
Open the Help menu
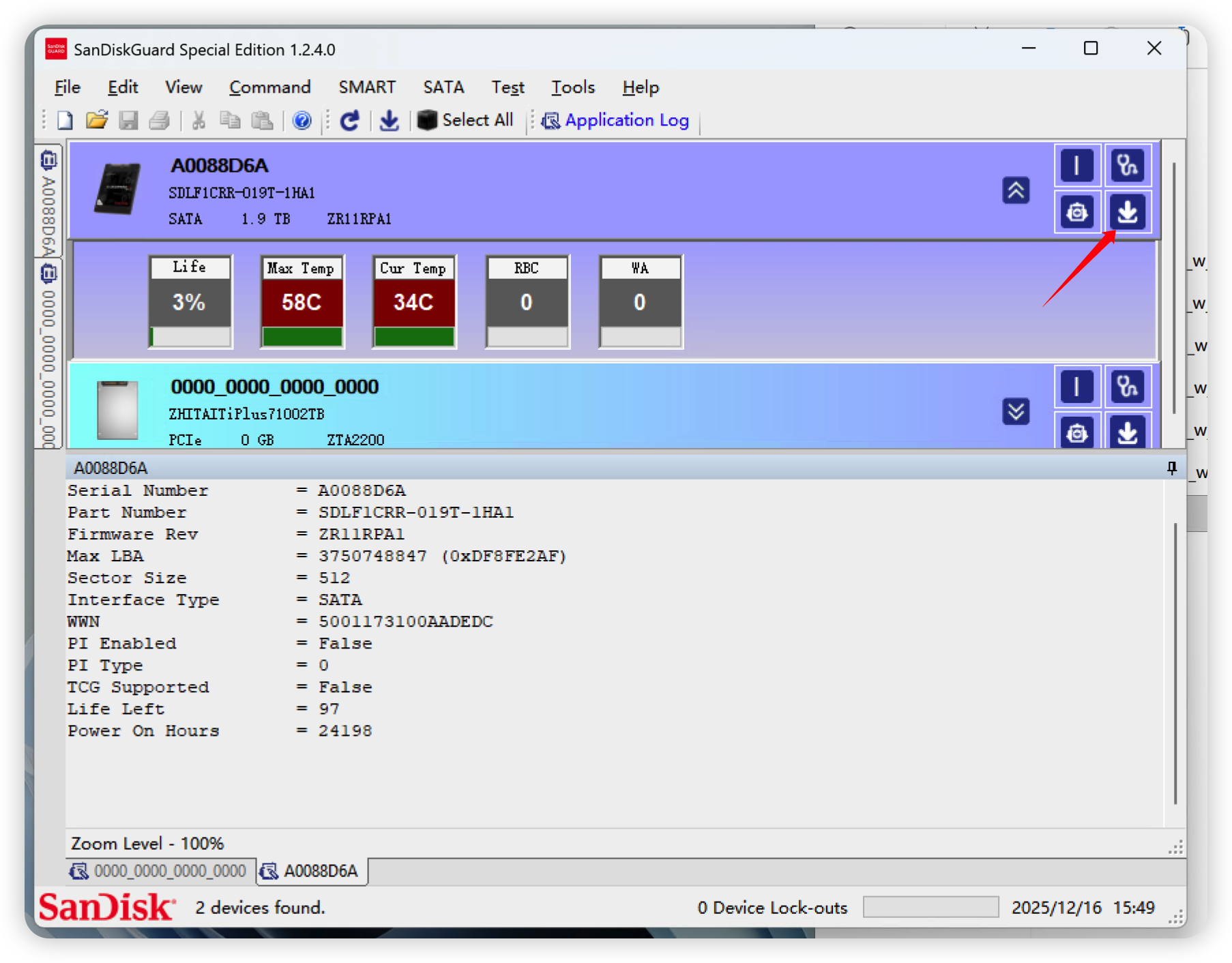641,87
